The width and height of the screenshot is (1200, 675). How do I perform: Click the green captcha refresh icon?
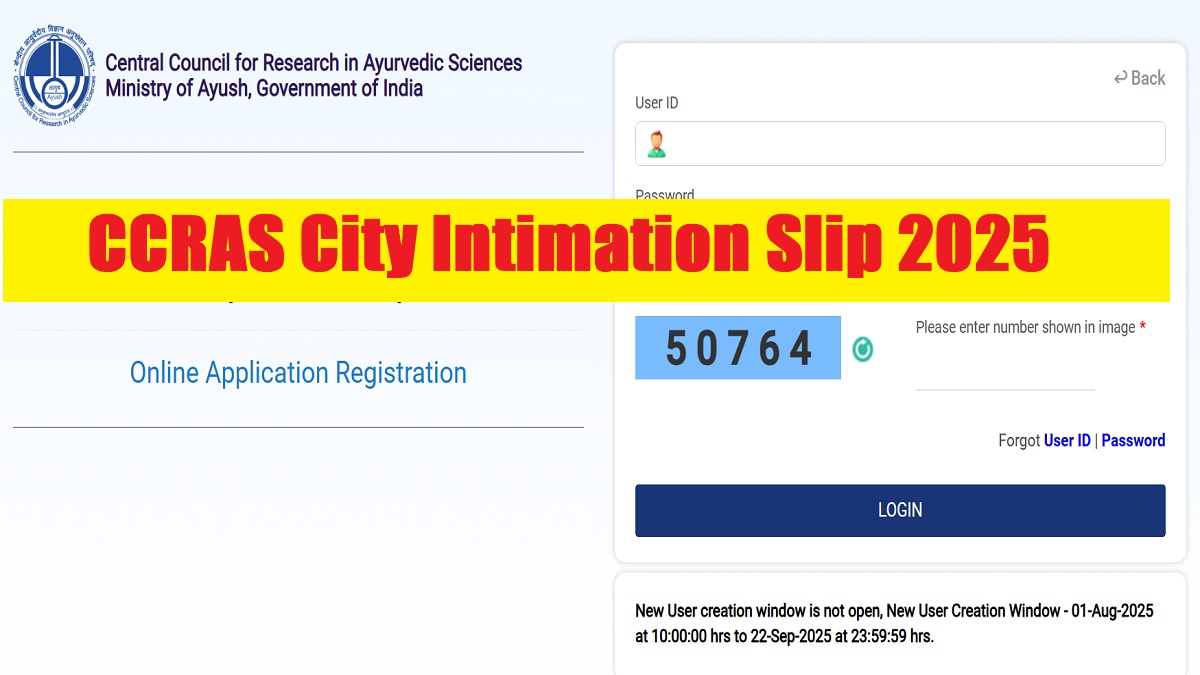862,348
